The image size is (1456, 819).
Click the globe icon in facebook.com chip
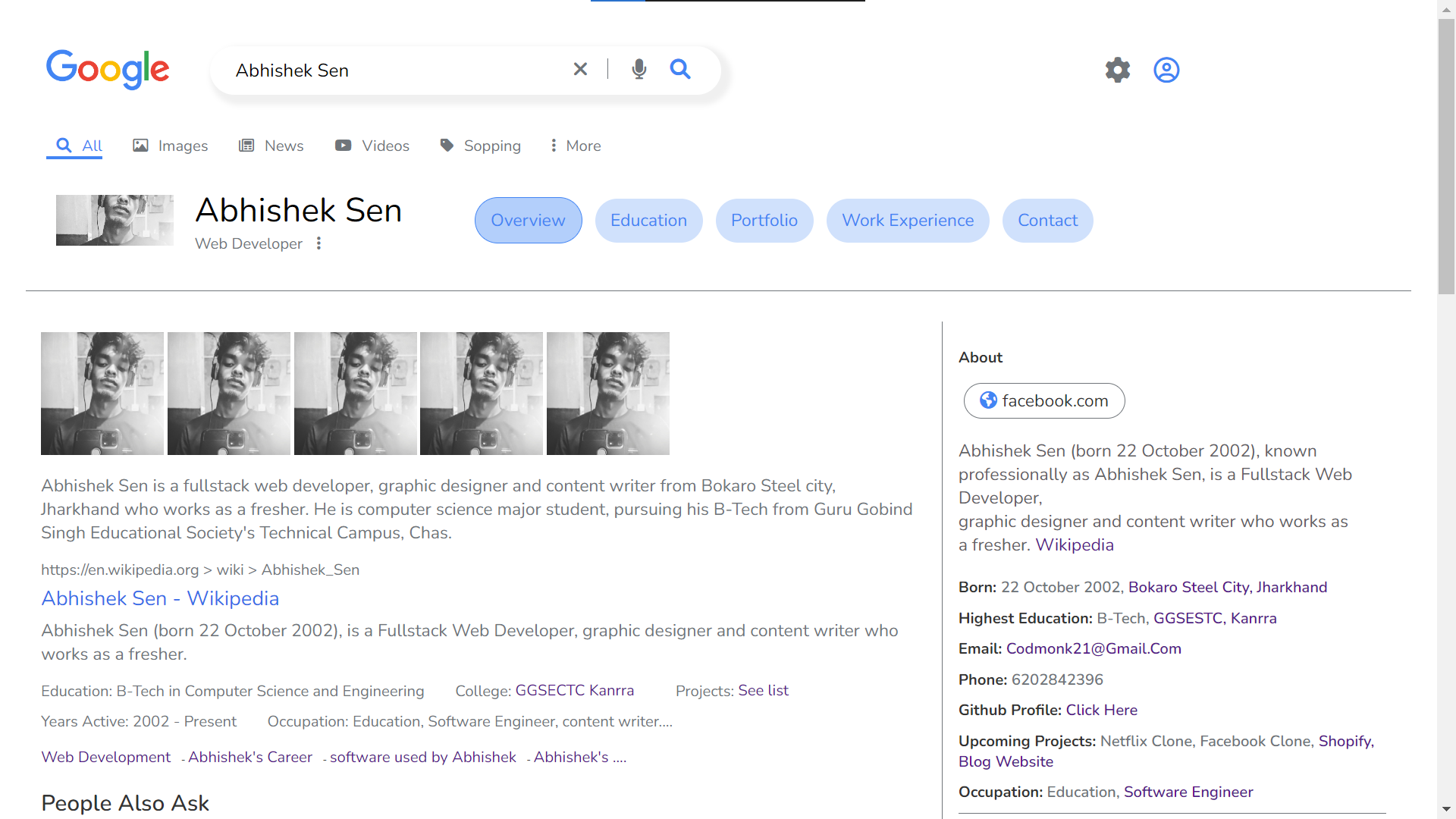pyautogui.click(x=988, y=400)
